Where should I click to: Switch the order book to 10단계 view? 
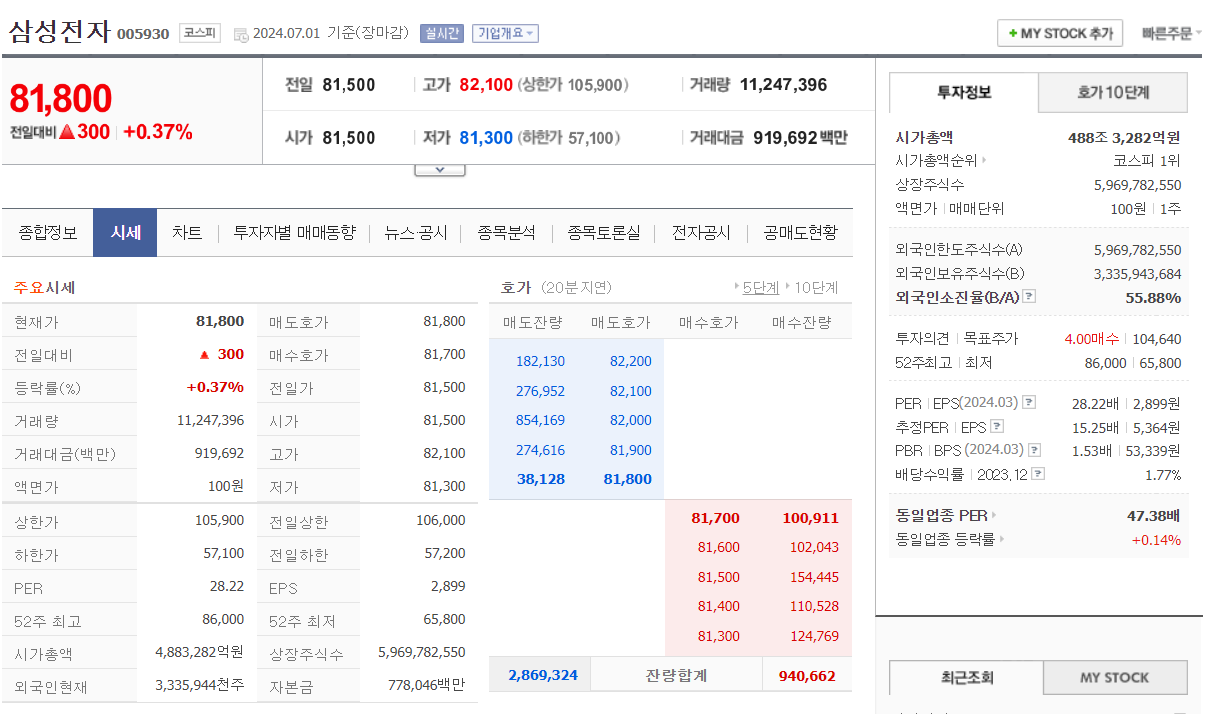point(816,288)
